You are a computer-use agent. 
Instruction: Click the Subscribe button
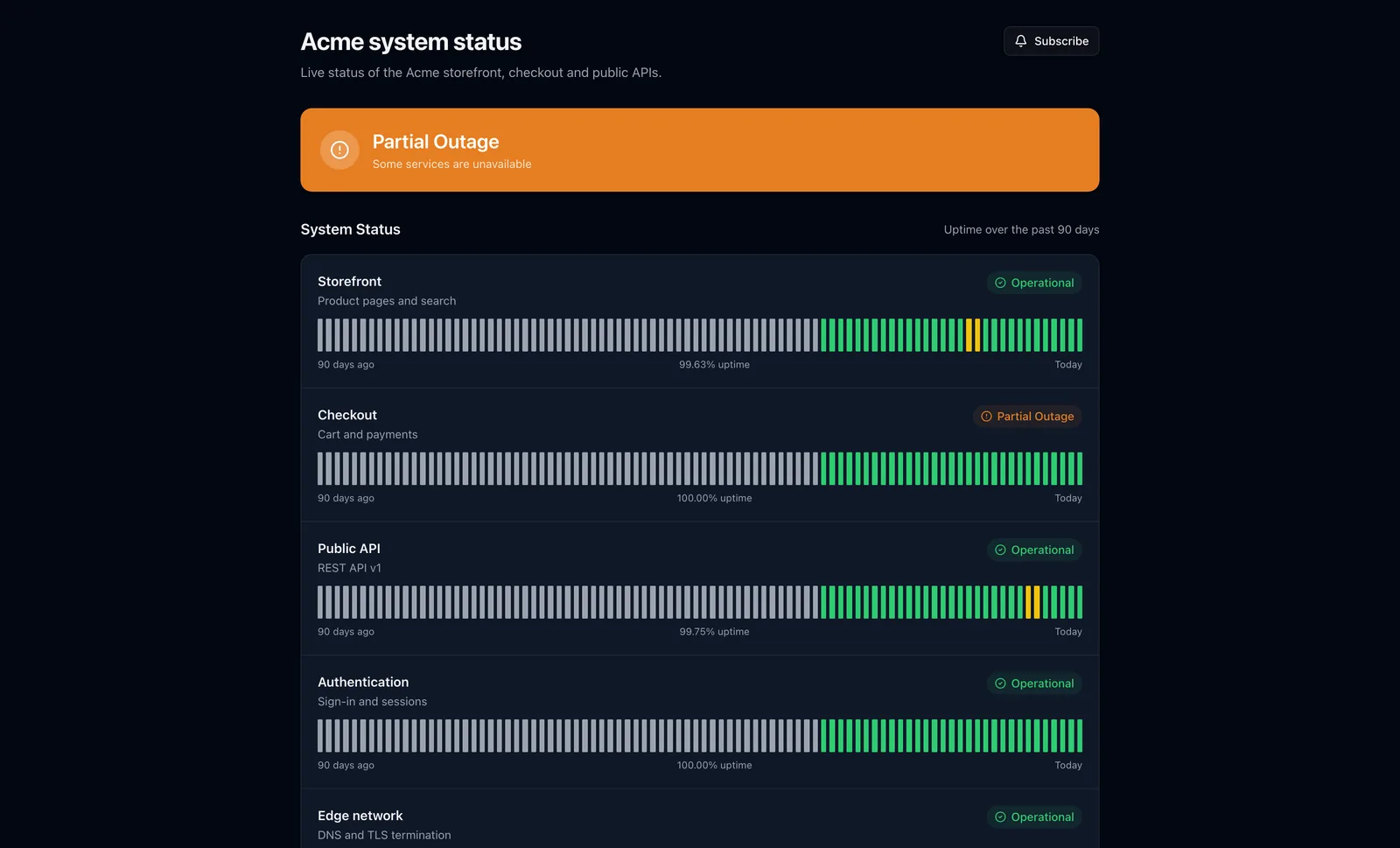pos(1051,41)
